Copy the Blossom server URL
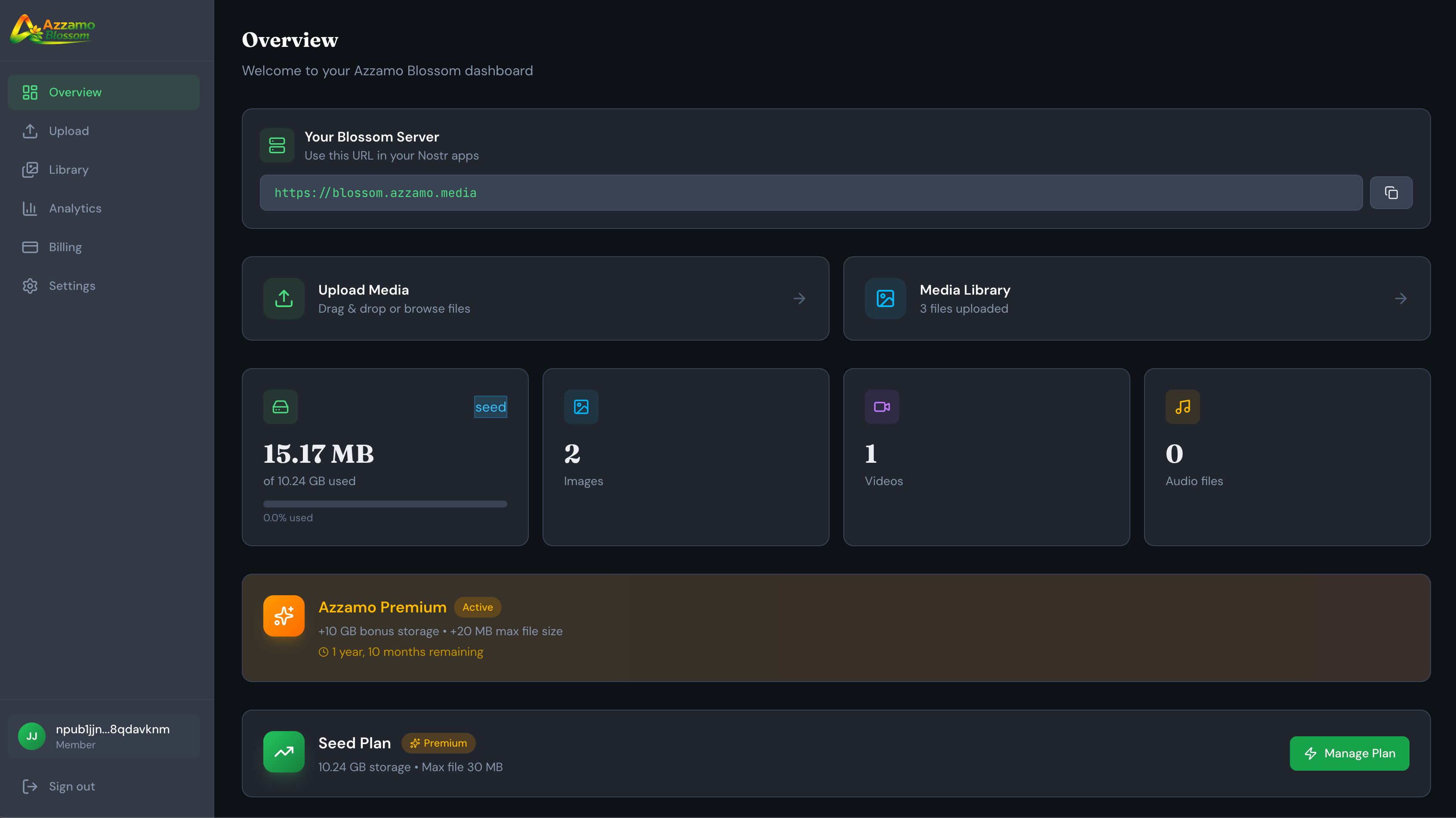 pyautogui.click(x=1391, y=193)
